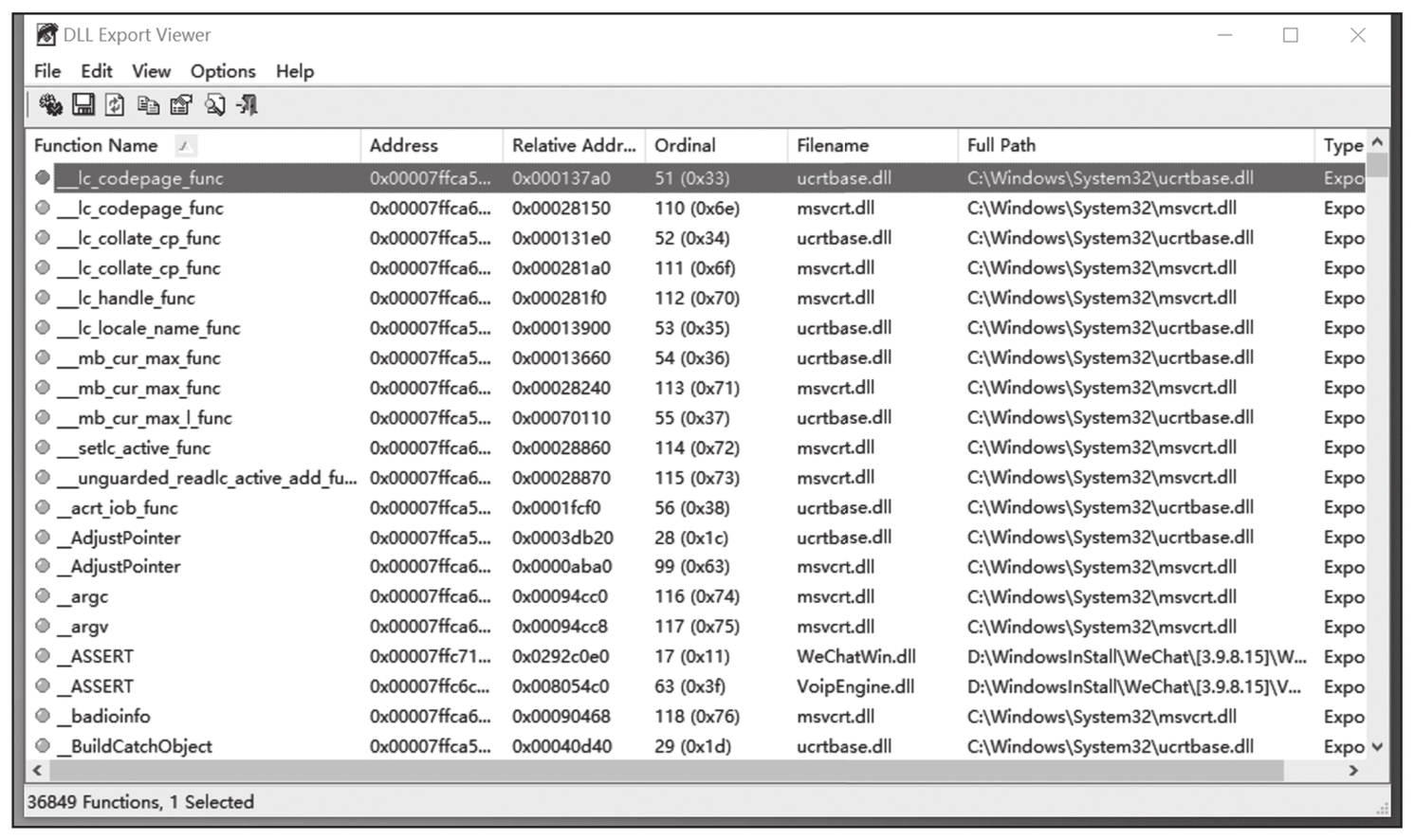Click the Find magnifier icon
The width and height of the screenshot is (1415, 840).
coord(215,105)
